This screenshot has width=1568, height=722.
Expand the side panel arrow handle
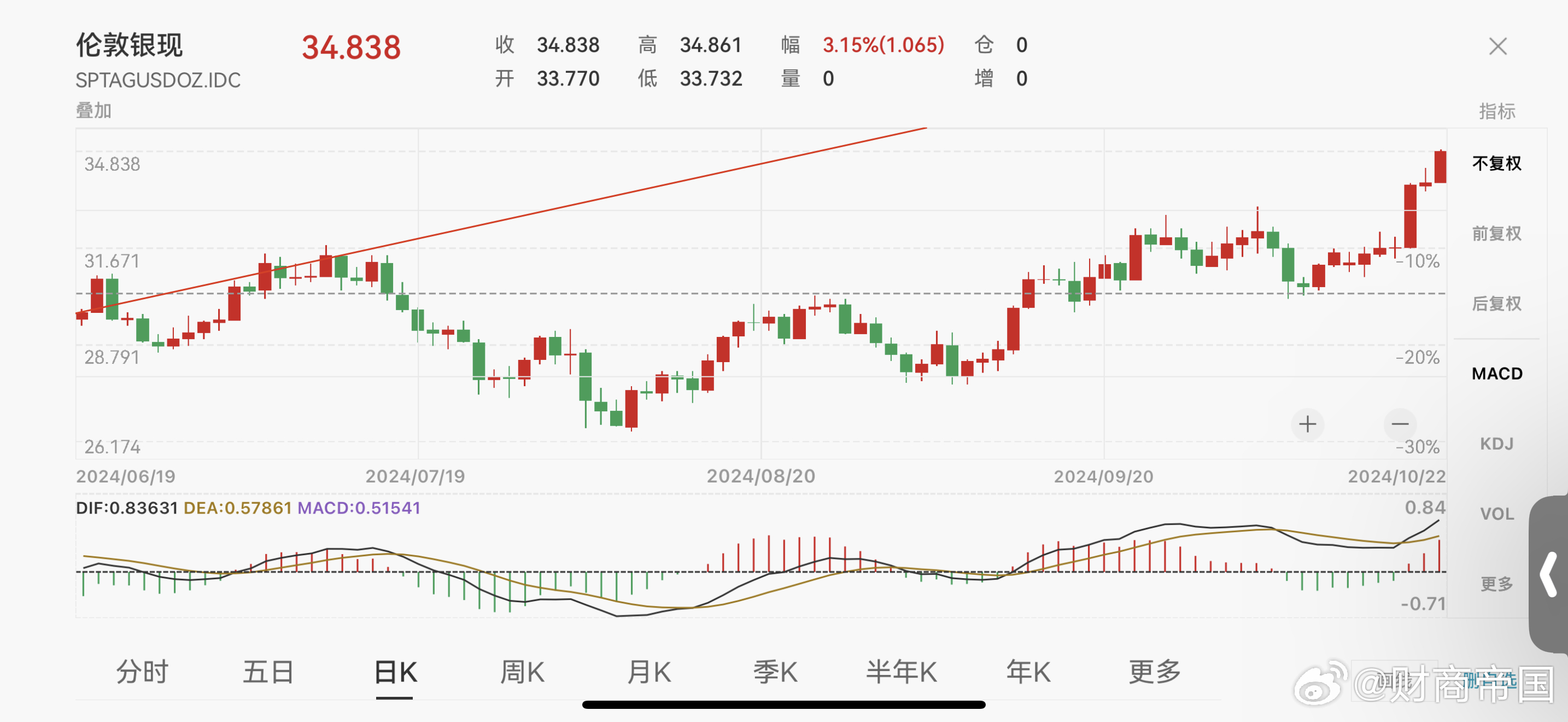pyautogui.click(x=1548, y=574)
